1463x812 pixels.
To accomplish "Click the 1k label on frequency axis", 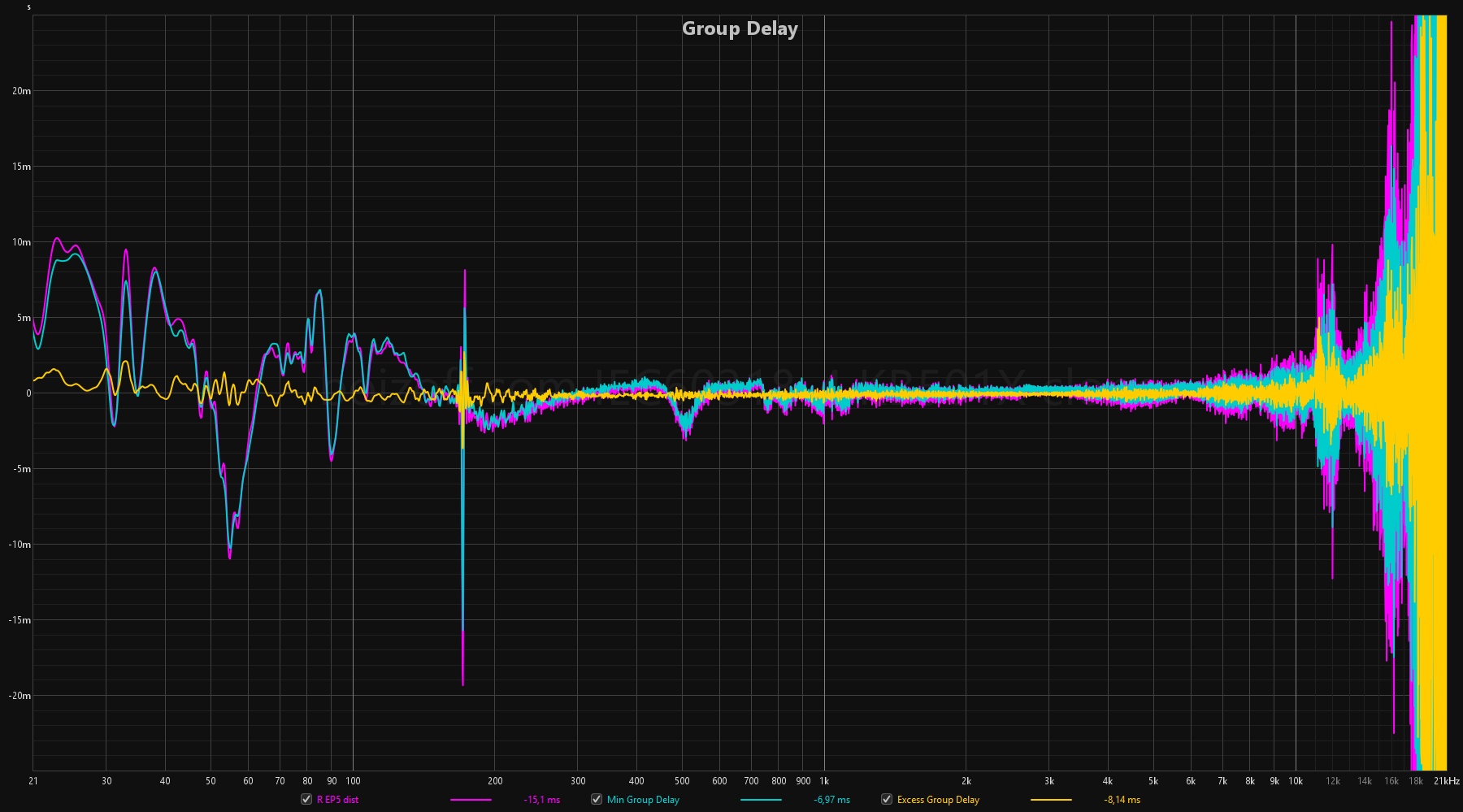I will coord(824,781).
